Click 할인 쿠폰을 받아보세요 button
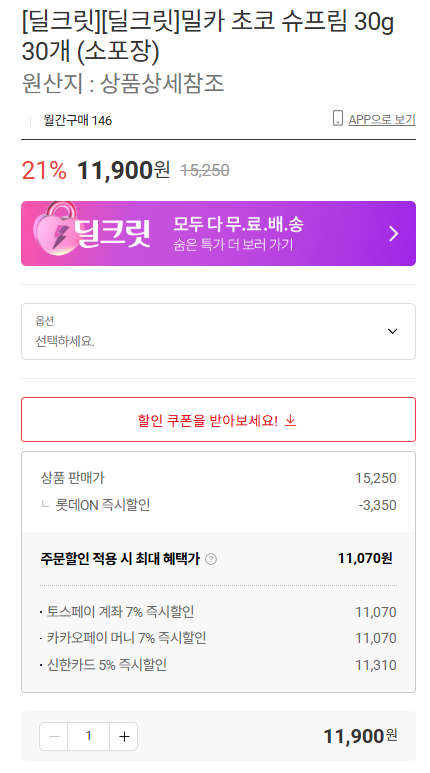The image size is (430, 773). tap(218, 420)
